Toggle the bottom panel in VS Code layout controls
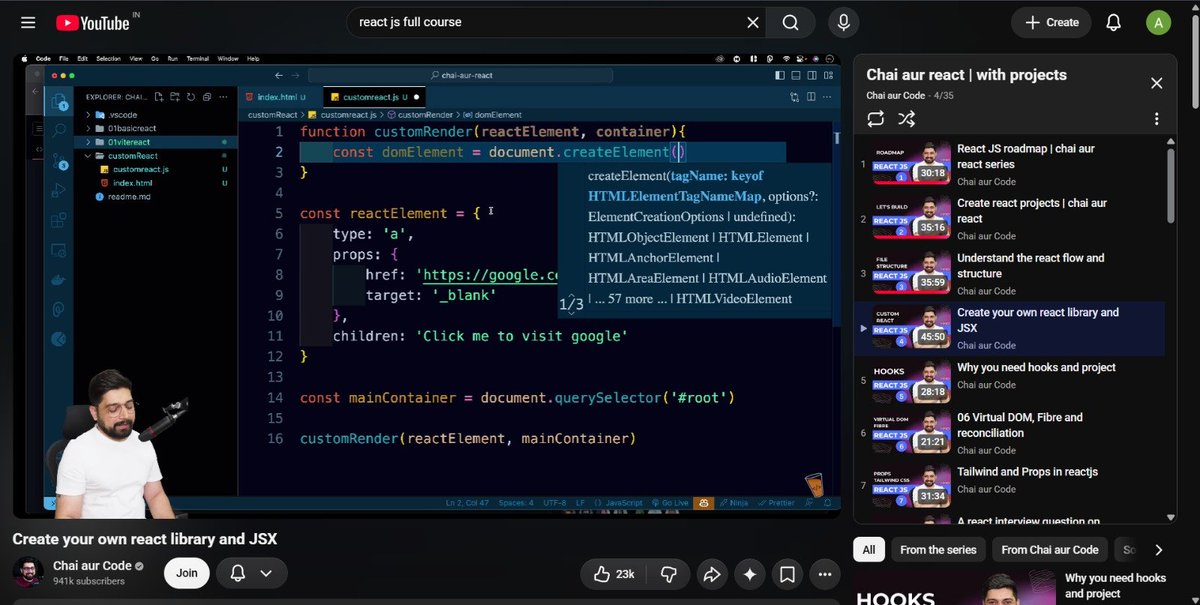 (x=794, y=75)
